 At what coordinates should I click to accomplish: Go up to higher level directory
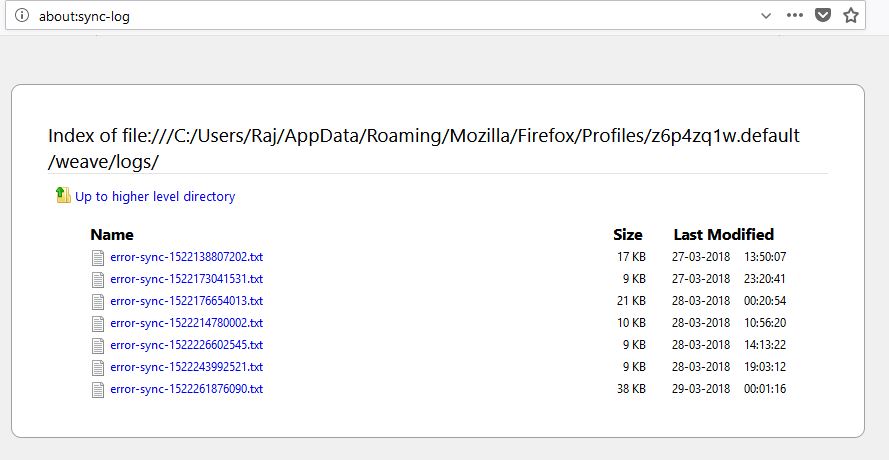[x=155, y=197]
